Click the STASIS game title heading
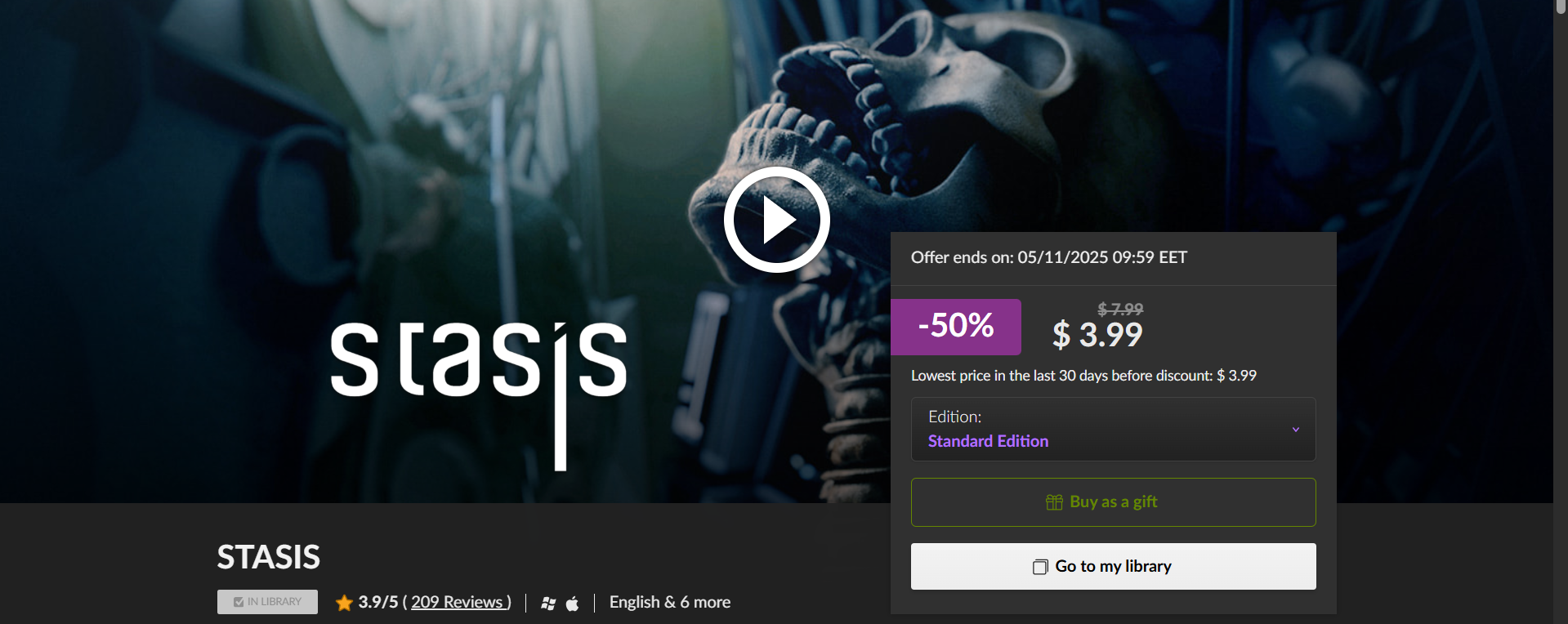Image resolution: width=1568 pixels, height=624 pixels. point(269,557)
